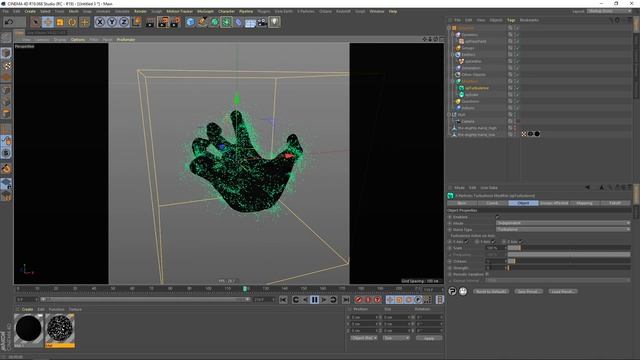
Task: Click the Undo arrow icon
Action: click(x=9, y=22)
